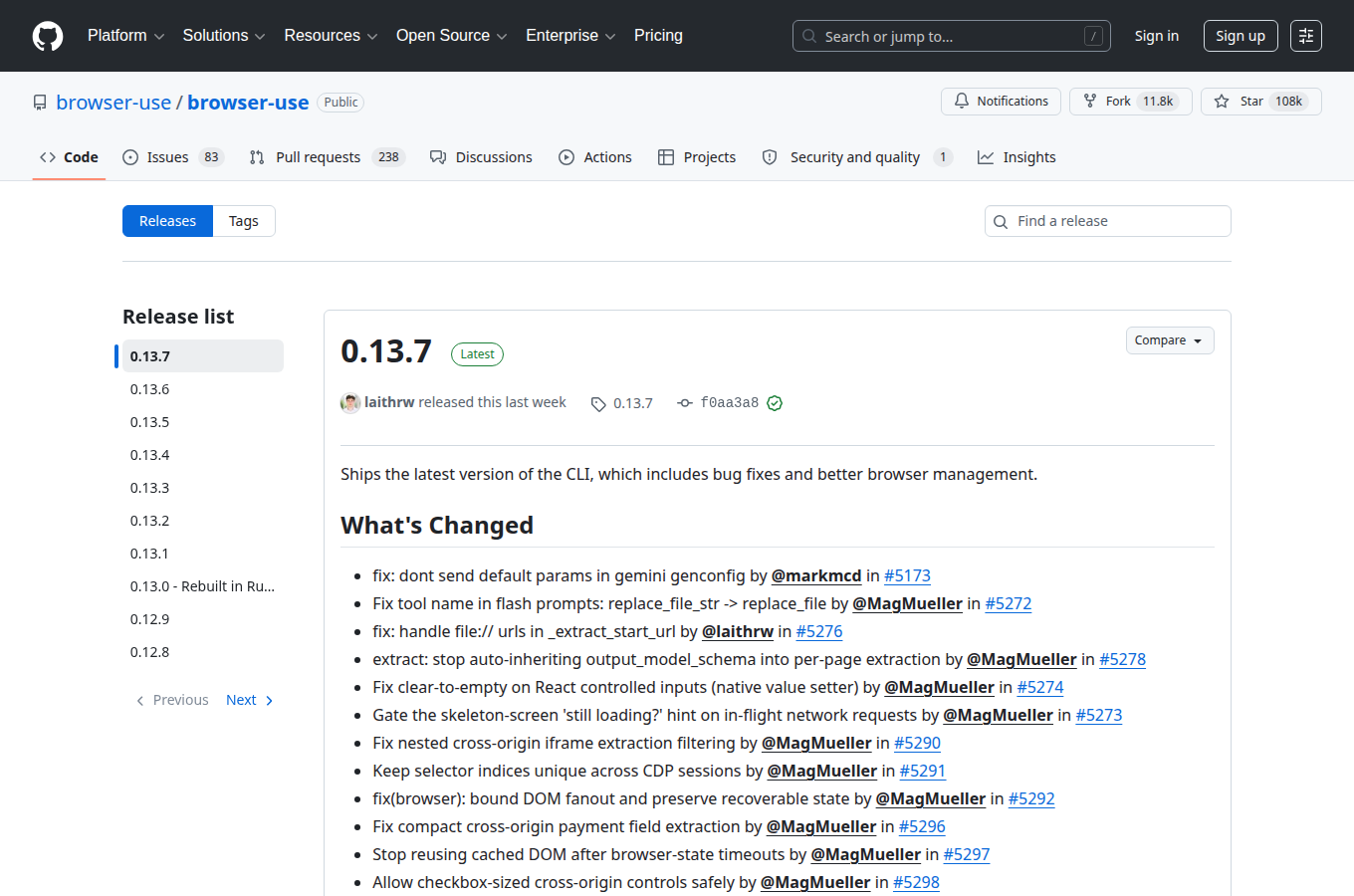This screenshot has height=896, width=1354.
Task: Expand the Open Source dropdown
Action: click(451, 36)
